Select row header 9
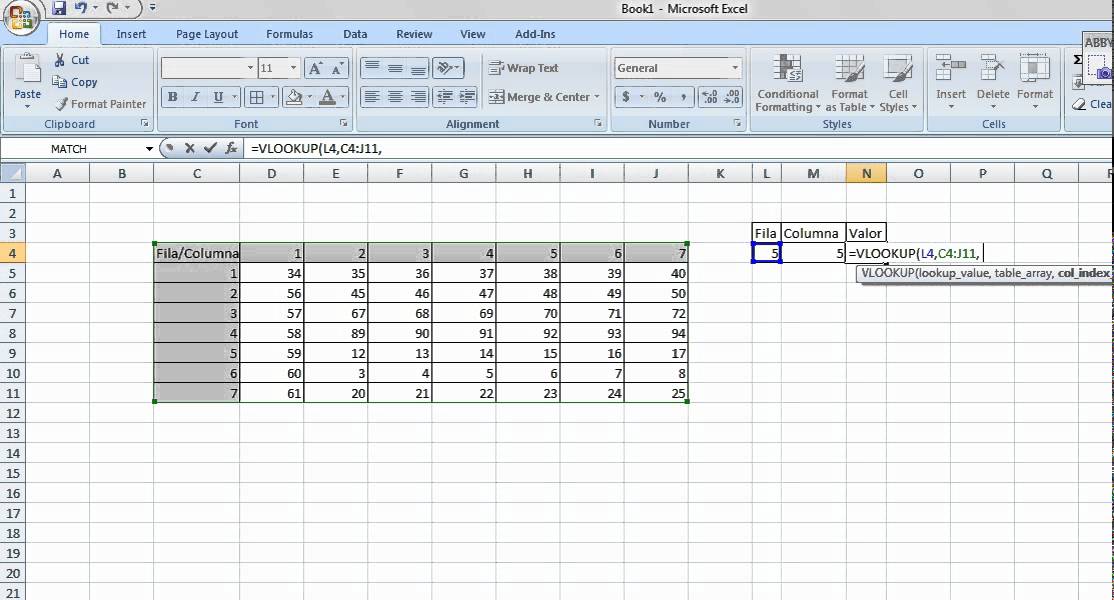Screen dimensions: 1114x600 click(12, 353)
